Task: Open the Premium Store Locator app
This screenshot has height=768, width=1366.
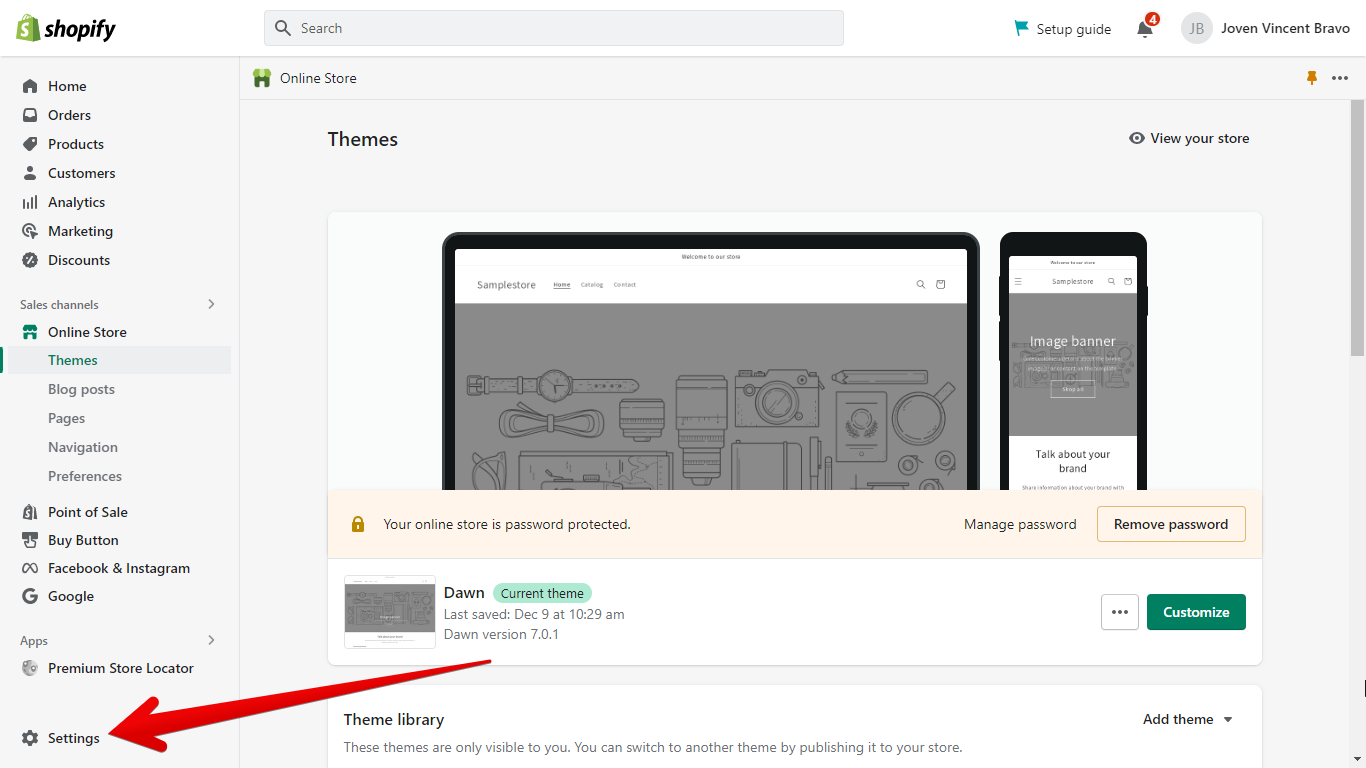Action: pyautogui.click(x=120, y=668)
